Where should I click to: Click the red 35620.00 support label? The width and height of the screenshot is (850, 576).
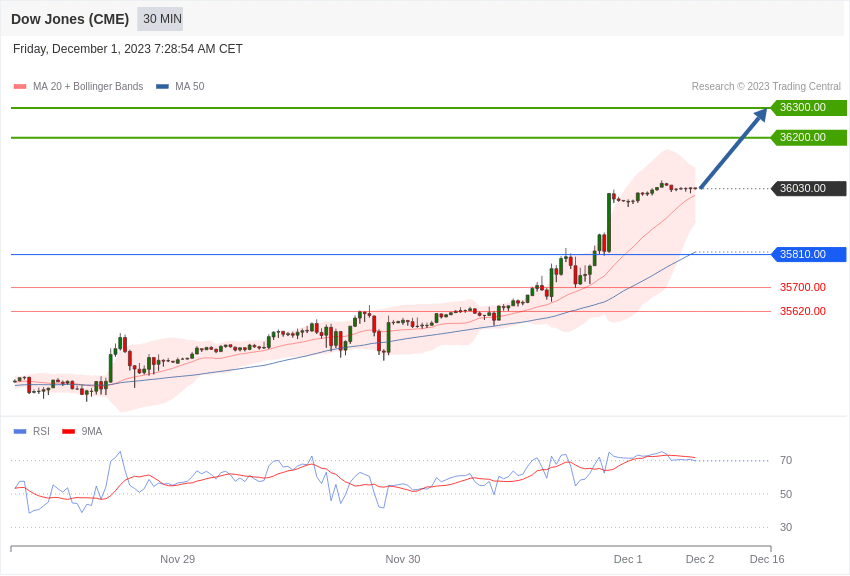[803, 312]
